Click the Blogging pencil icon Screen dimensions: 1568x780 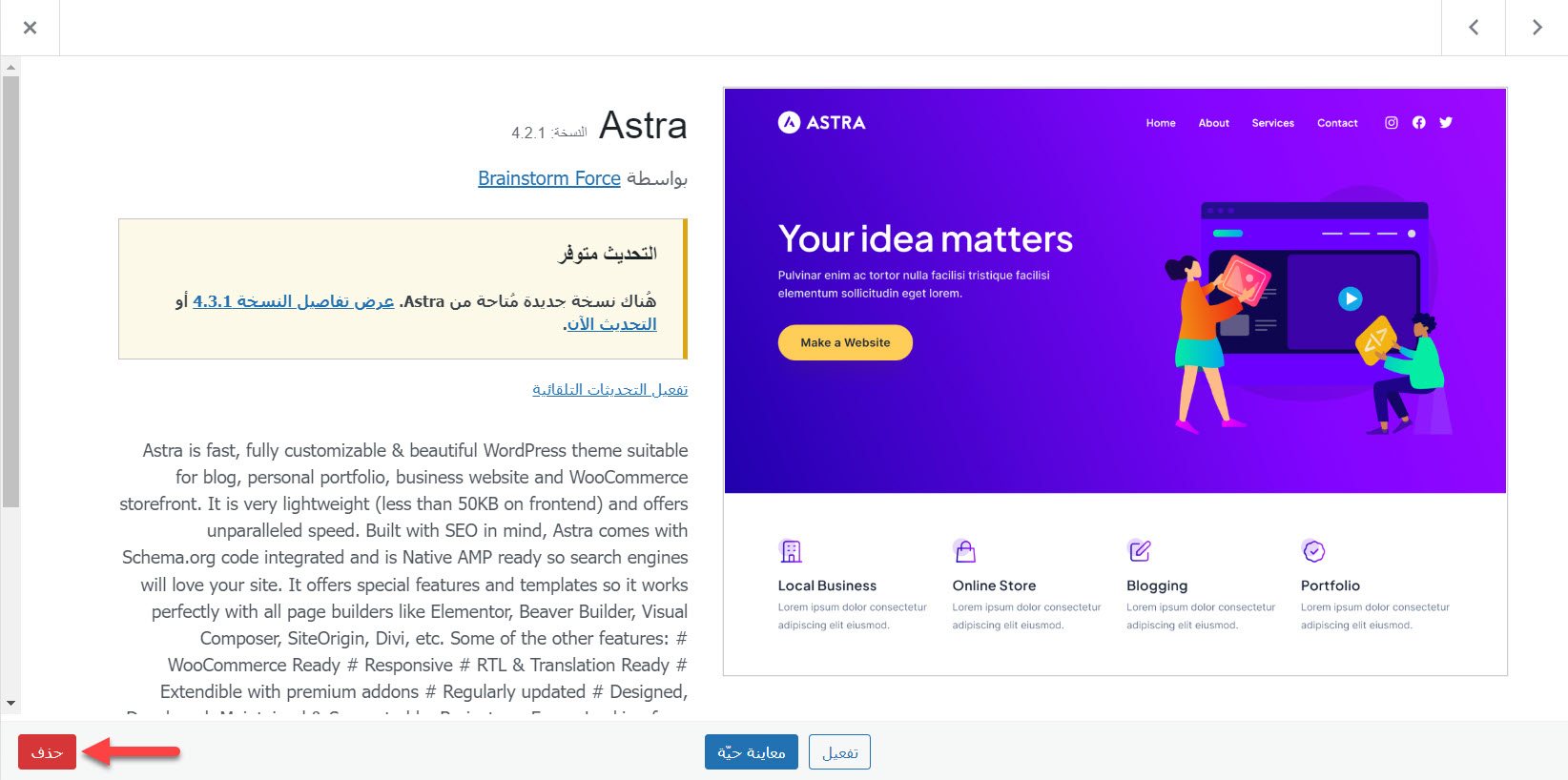tap(1140, 551)
